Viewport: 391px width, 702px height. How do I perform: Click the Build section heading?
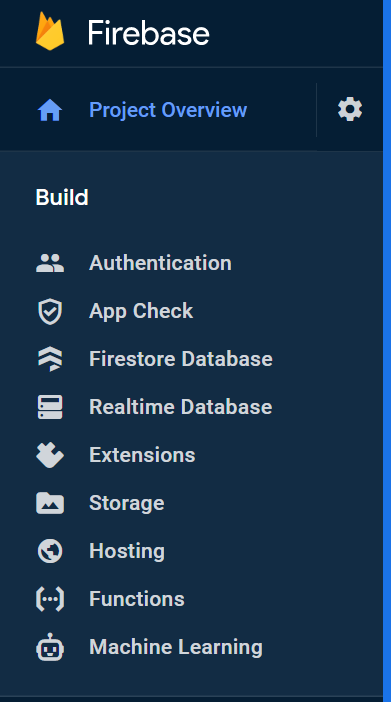(62, 197)
